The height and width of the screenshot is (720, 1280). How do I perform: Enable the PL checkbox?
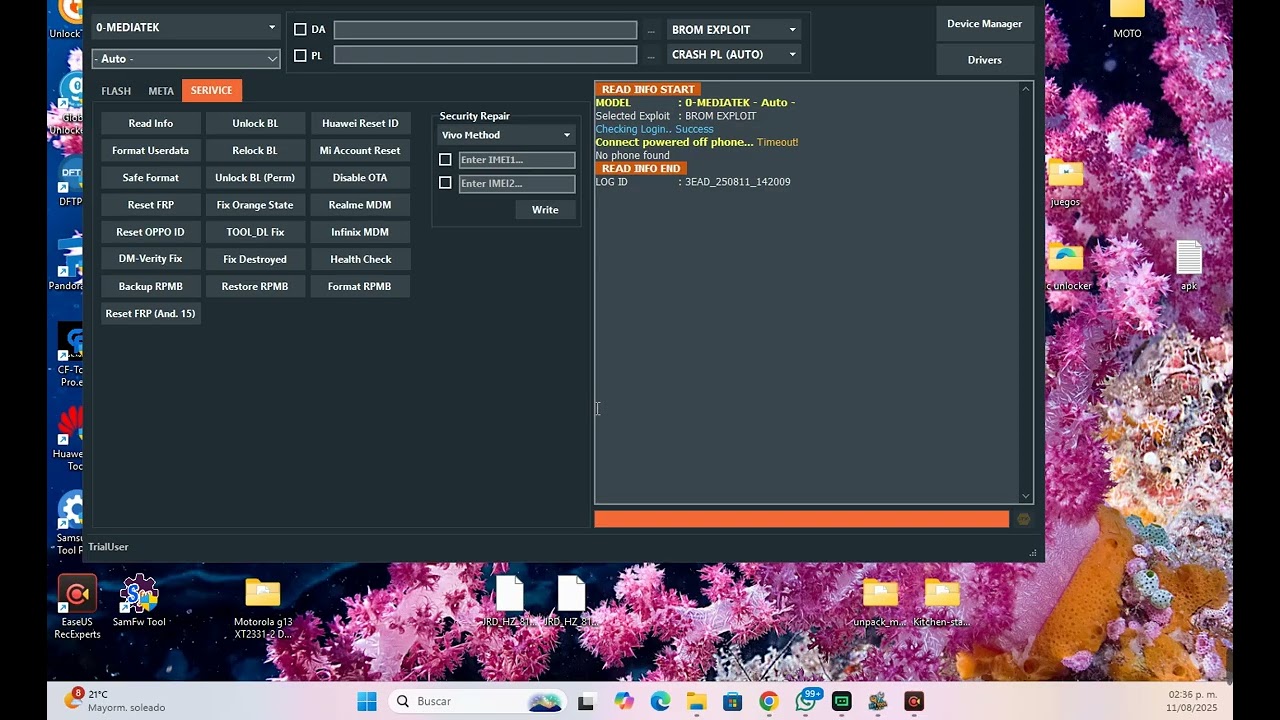click(x=300, y=56)
